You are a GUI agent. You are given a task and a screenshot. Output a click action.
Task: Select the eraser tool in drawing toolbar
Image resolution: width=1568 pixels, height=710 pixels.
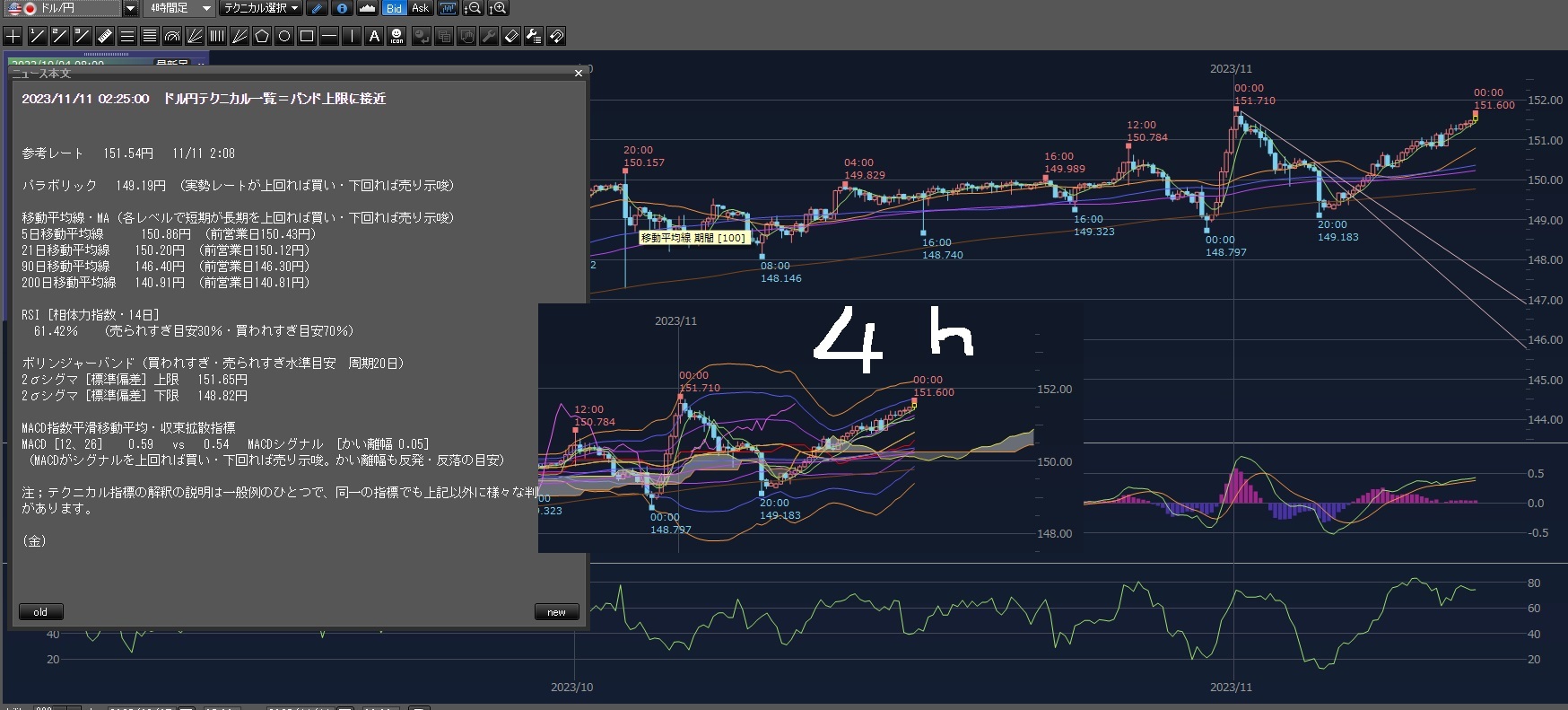(x=510, y=36)
